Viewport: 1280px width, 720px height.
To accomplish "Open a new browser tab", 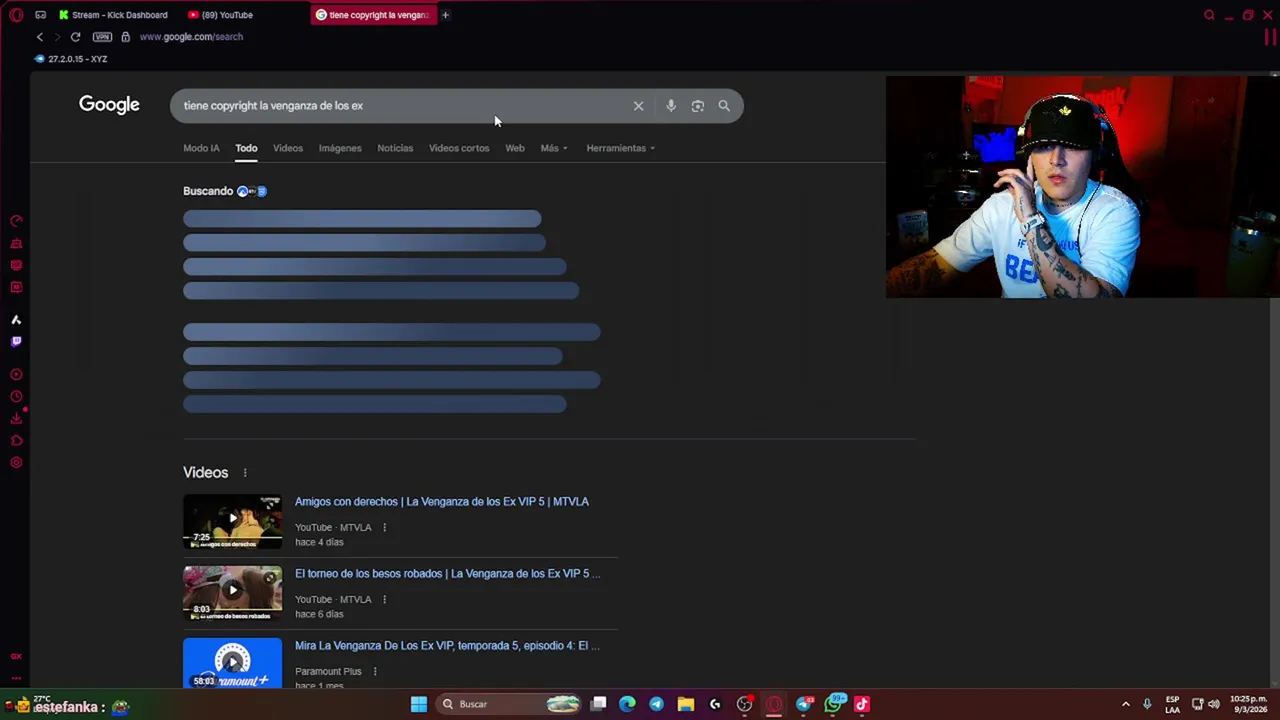I will [445, 15].
